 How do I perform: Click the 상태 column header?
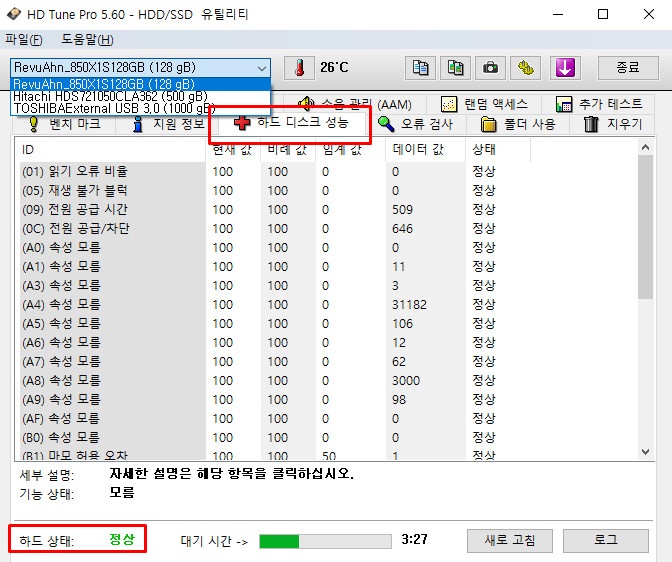click(x=497, y=150)
